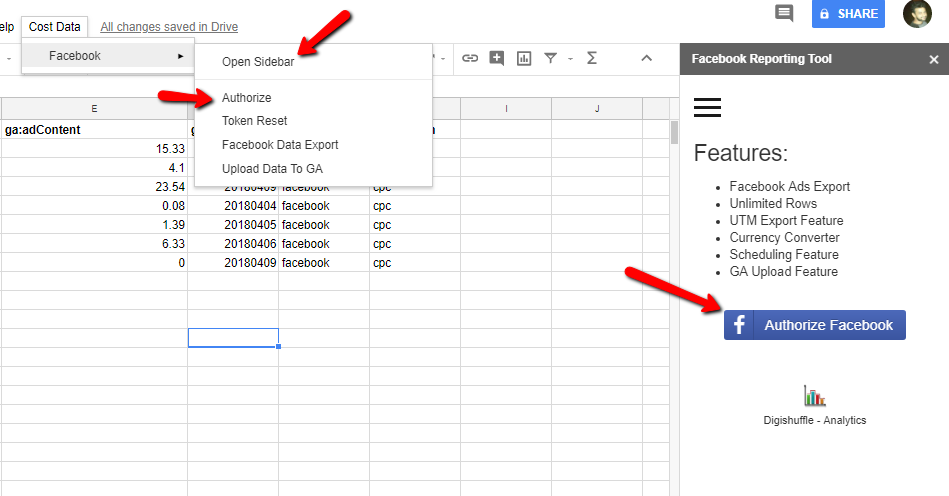Screen dimensions: 949x496
Task: Select column I header
Action: tap(506, 109)
